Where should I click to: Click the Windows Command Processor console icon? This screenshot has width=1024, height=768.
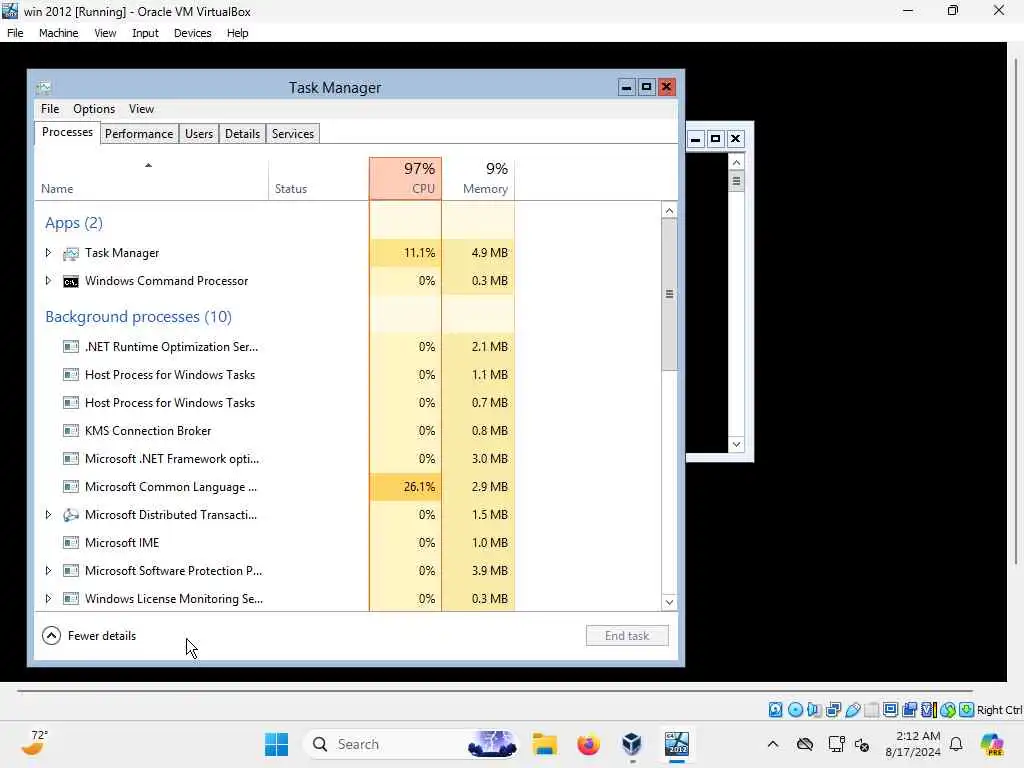(71, 281)
